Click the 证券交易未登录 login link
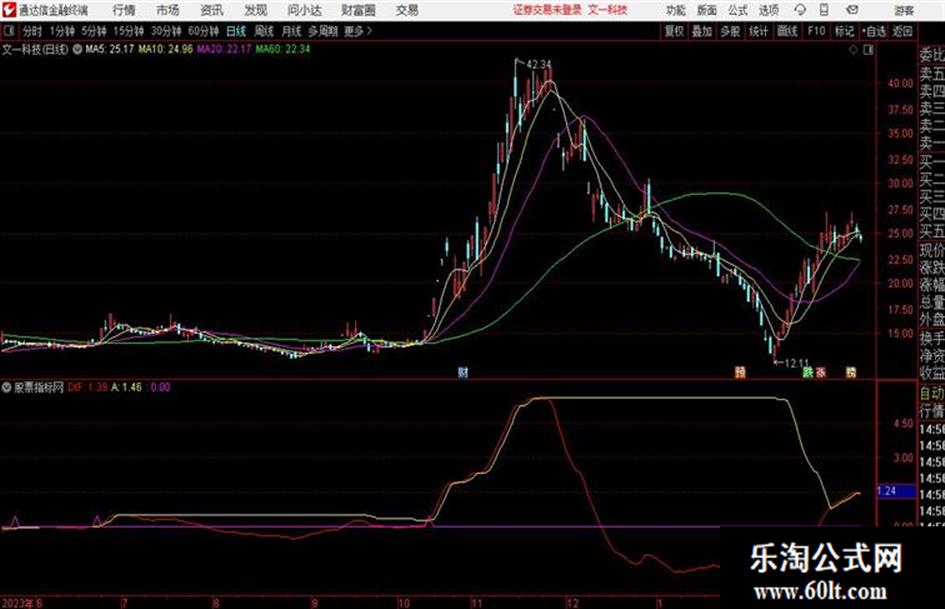945x609 pixels. point(547,10)
